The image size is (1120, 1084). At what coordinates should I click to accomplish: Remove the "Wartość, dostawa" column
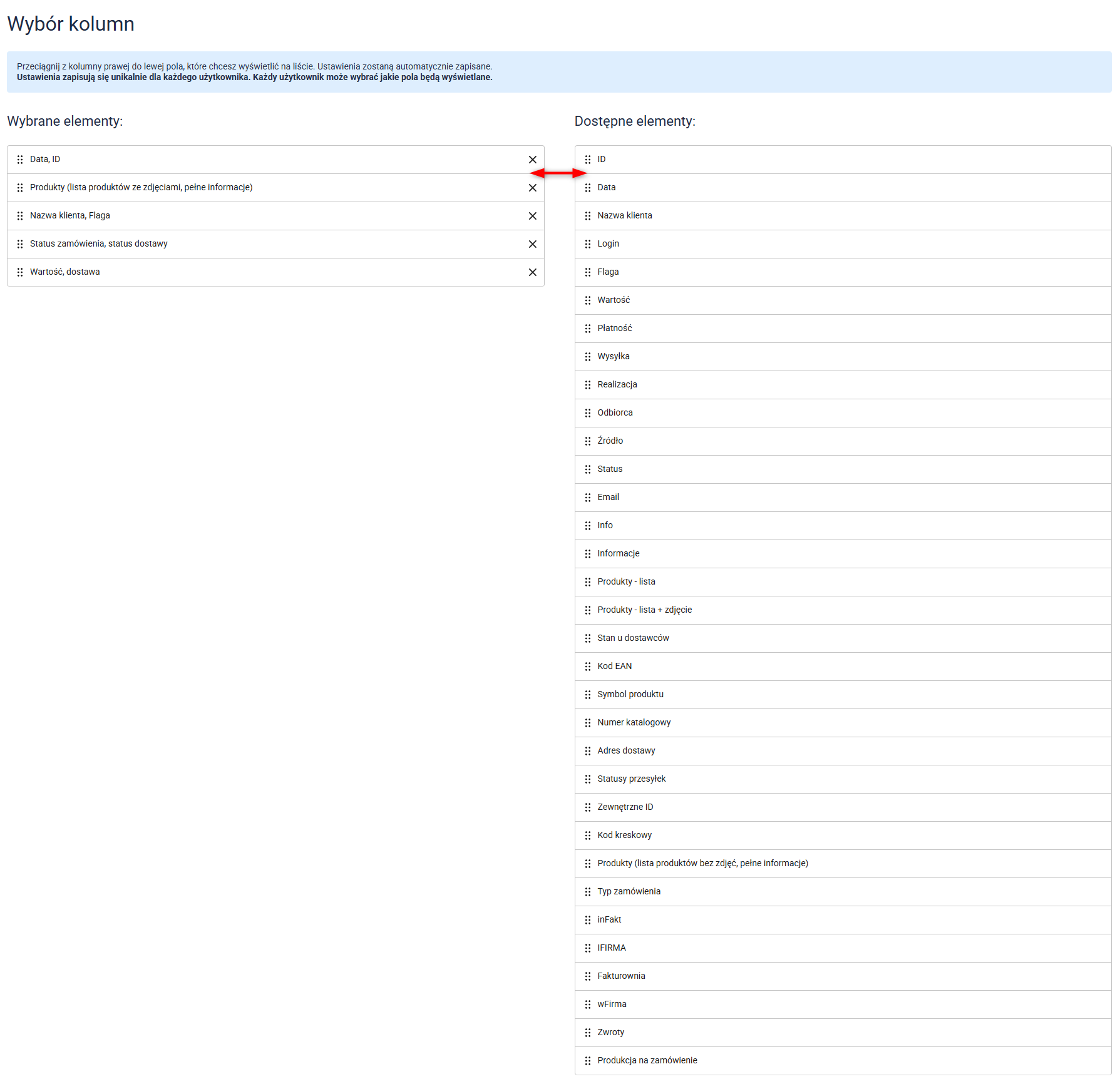tap(532, 272)
